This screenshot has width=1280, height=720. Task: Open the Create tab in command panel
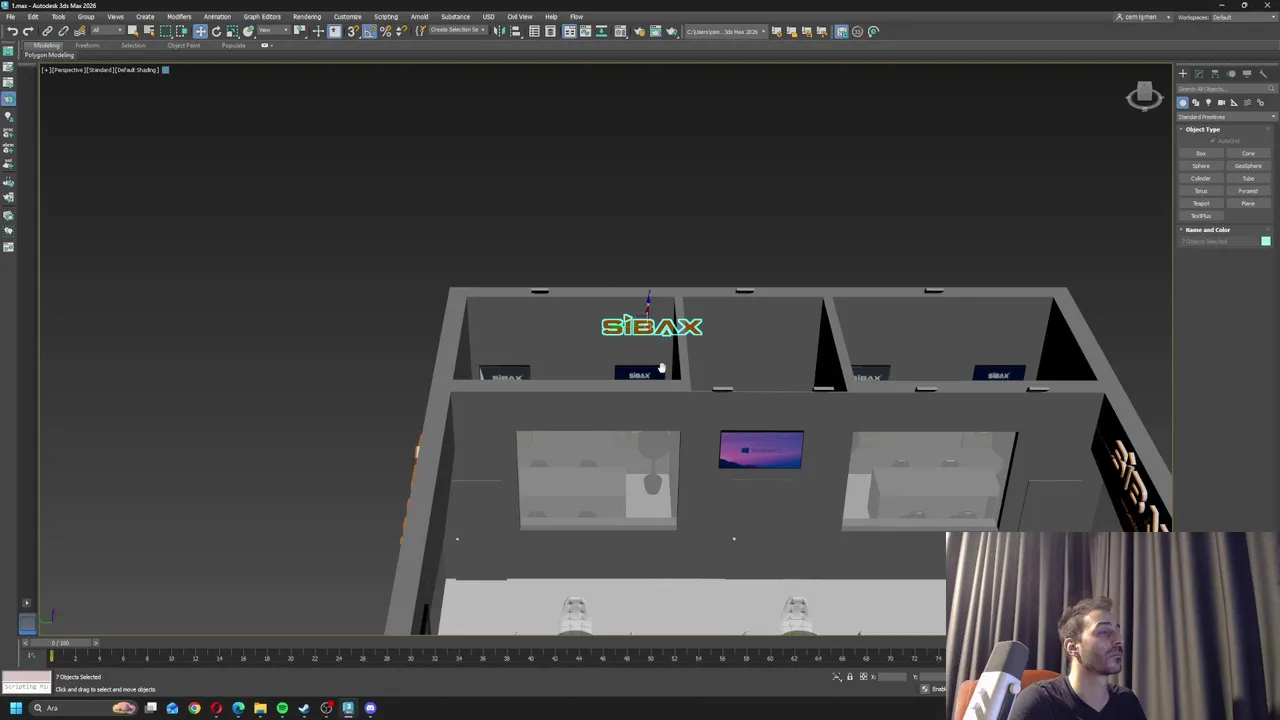[x=1183, y=73]
